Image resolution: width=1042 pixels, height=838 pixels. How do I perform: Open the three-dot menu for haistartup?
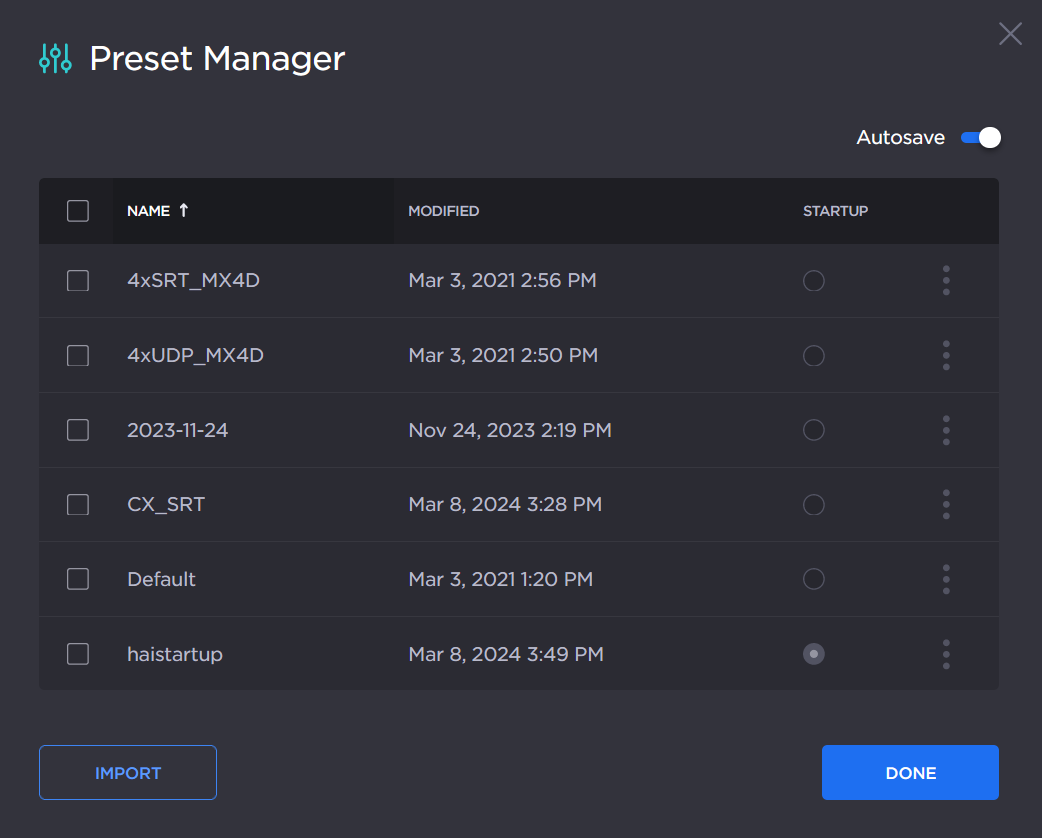click(945, 654)
